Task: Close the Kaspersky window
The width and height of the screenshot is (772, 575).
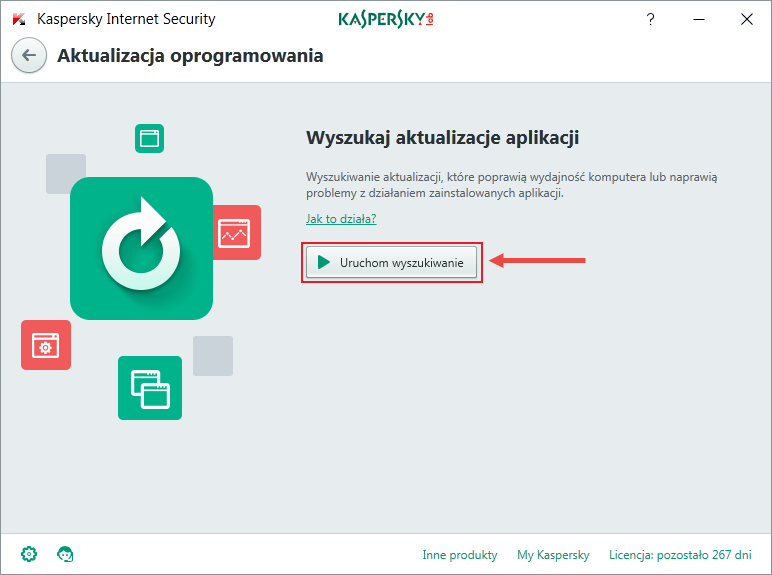Action: click(x=746, y=19)
